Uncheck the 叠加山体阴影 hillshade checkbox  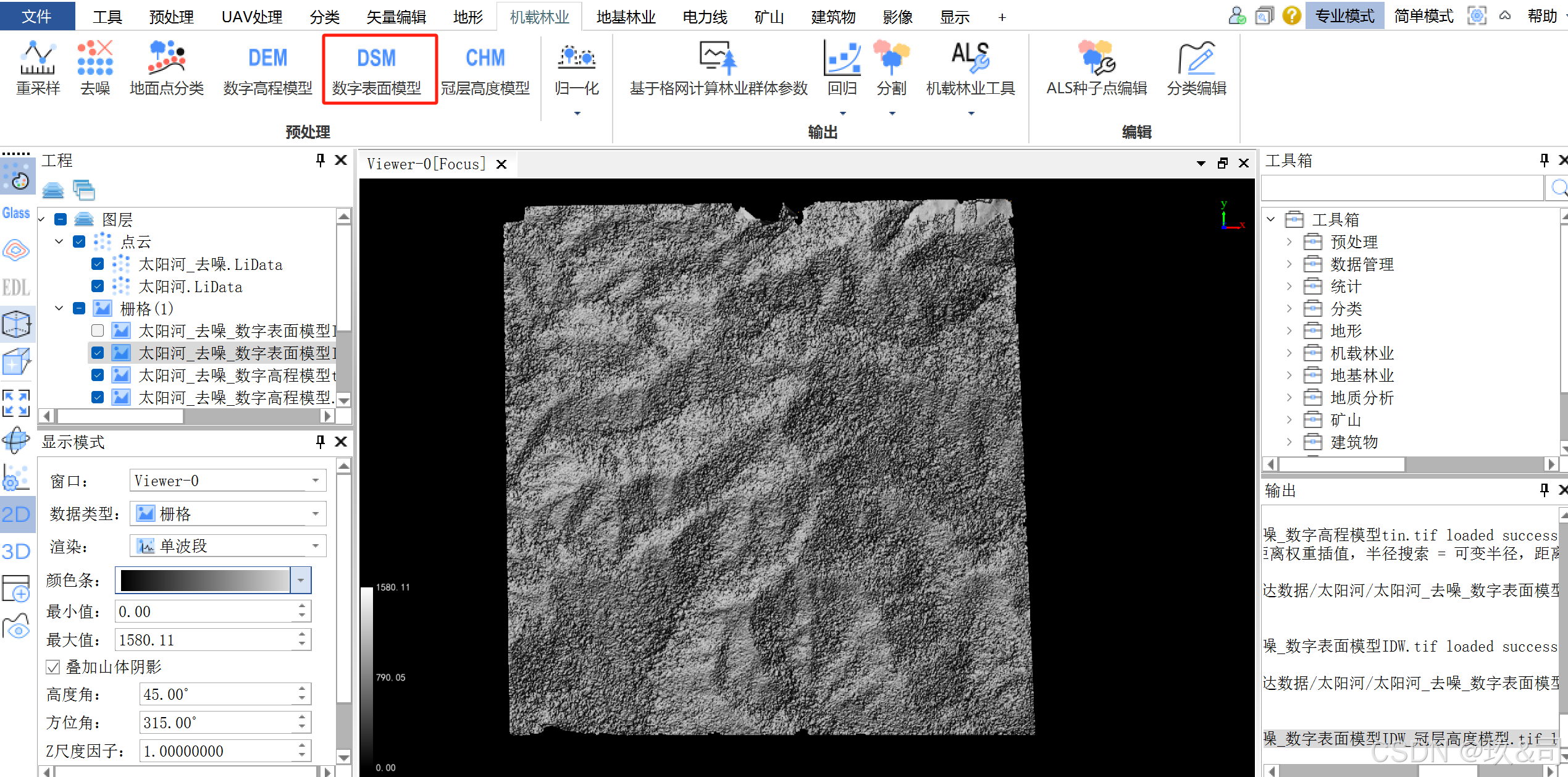pyautogui.click(x=54, y=667)
